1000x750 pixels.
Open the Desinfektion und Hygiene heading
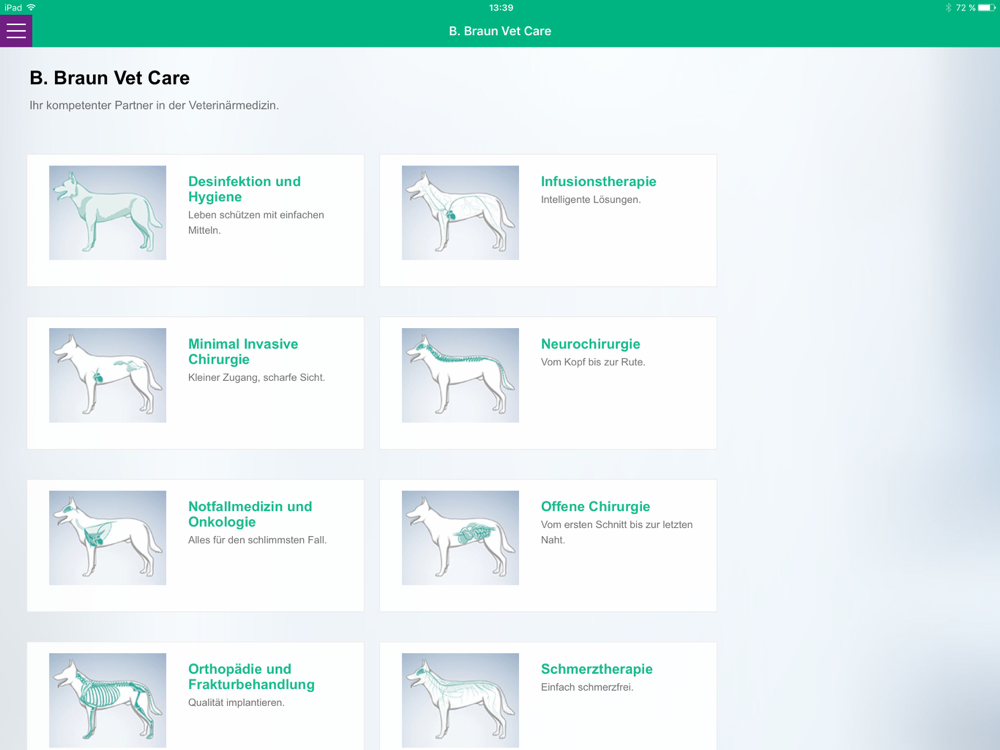coord(244,189)
